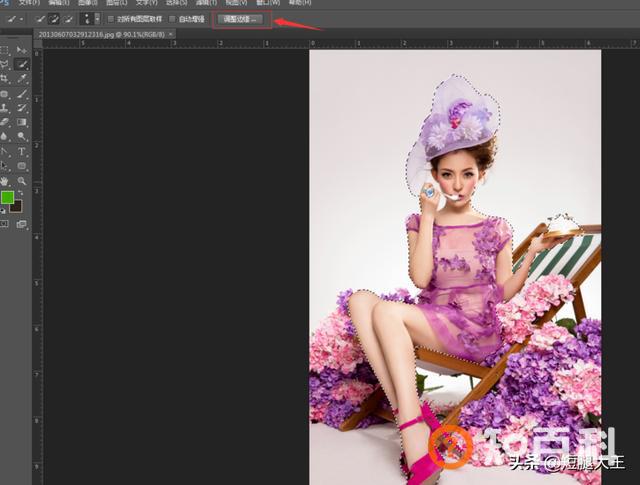This screenshot has width=640, height=485.
Task: Open the 窗口(W) menu
Action: tap(268, 2)
